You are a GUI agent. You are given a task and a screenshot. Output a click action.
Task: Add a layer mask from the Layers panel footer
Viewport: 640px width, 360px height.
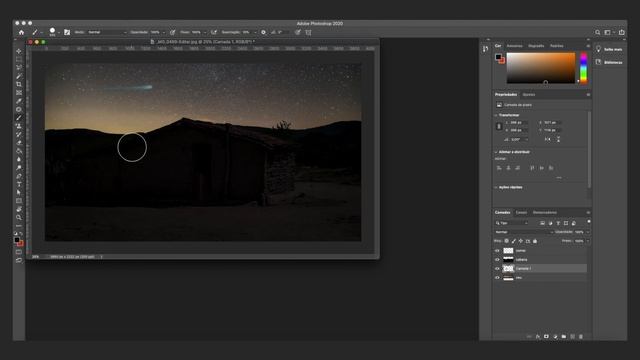[547, 337]
